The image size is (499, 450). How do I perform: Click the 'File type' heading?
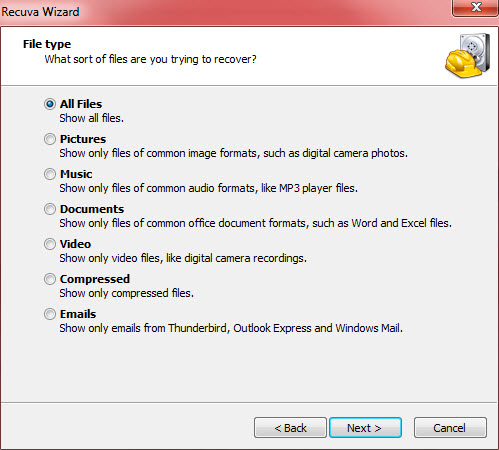coord(47,44)
